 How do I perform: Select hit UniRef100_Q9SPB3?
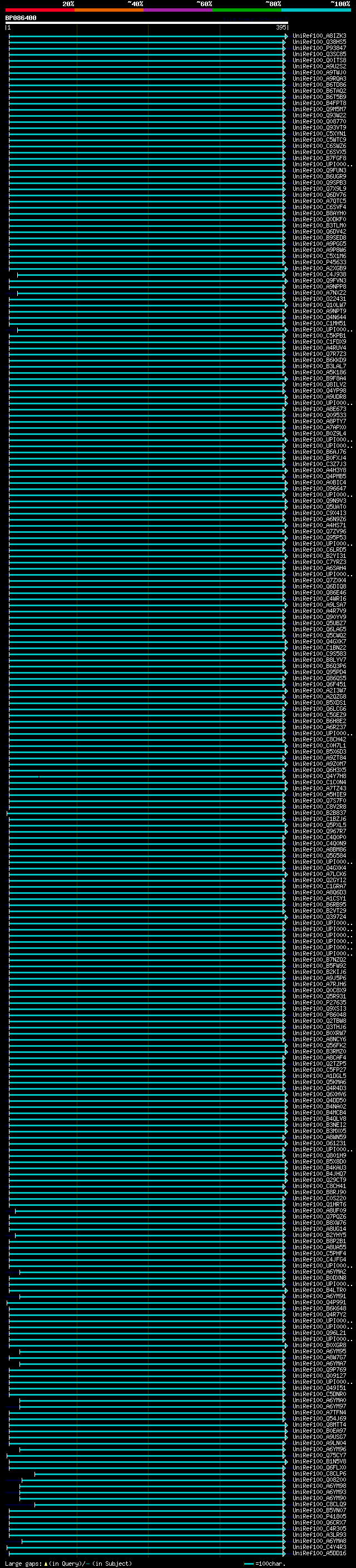click(319, 182)
